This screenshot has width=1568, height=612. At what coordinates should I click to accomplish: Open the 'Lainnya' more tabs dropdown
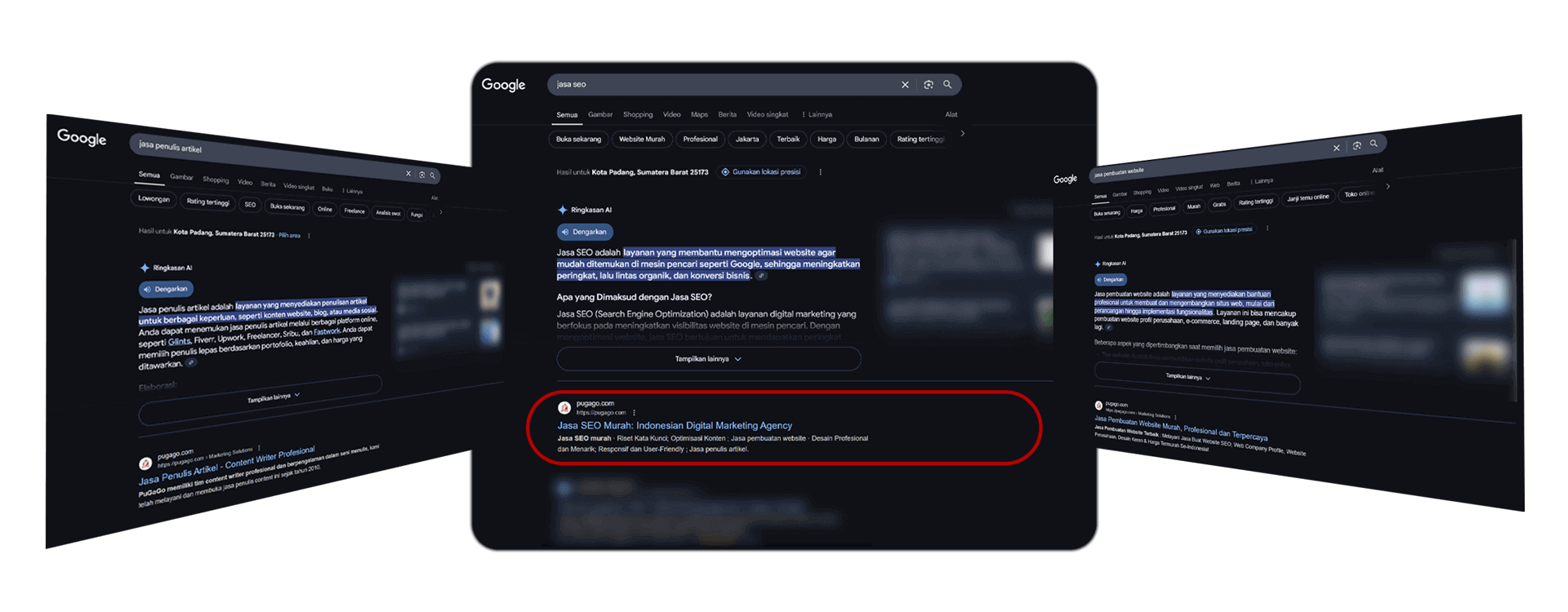click(x=817, y=115)
